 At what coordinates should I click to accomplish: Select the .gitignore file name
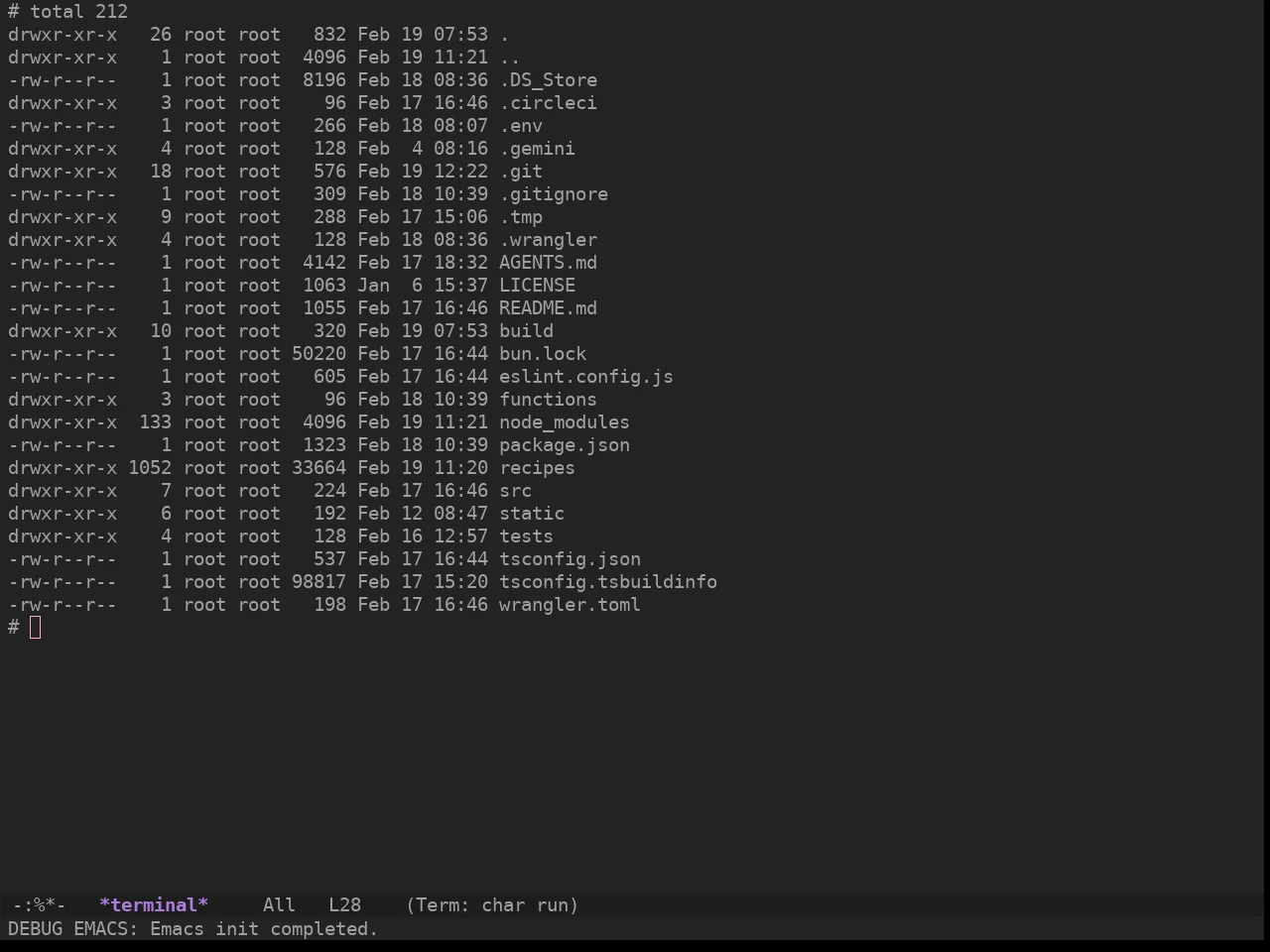coord(554,194)
